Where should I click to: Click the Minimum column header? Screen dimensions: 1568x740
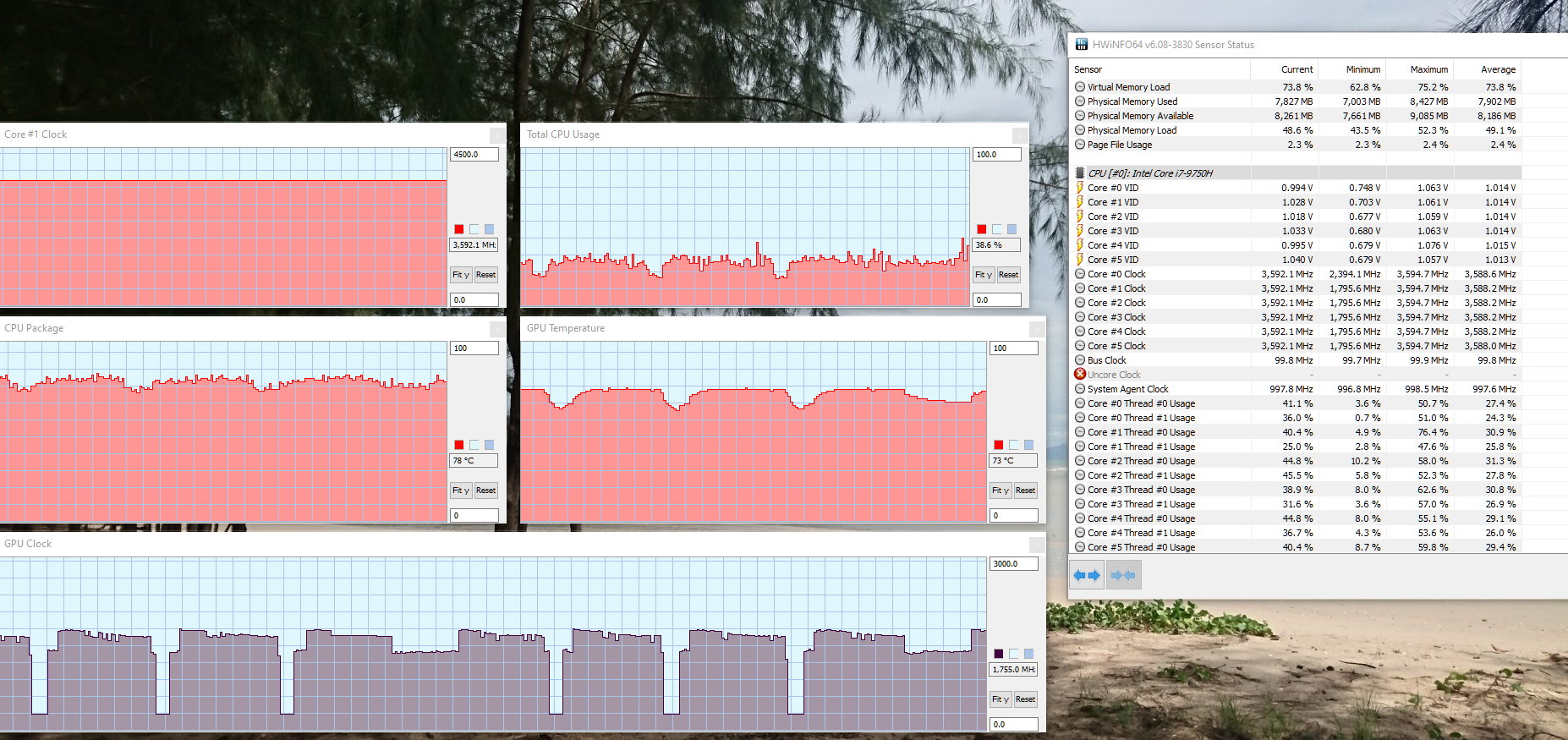[1351, 69]
